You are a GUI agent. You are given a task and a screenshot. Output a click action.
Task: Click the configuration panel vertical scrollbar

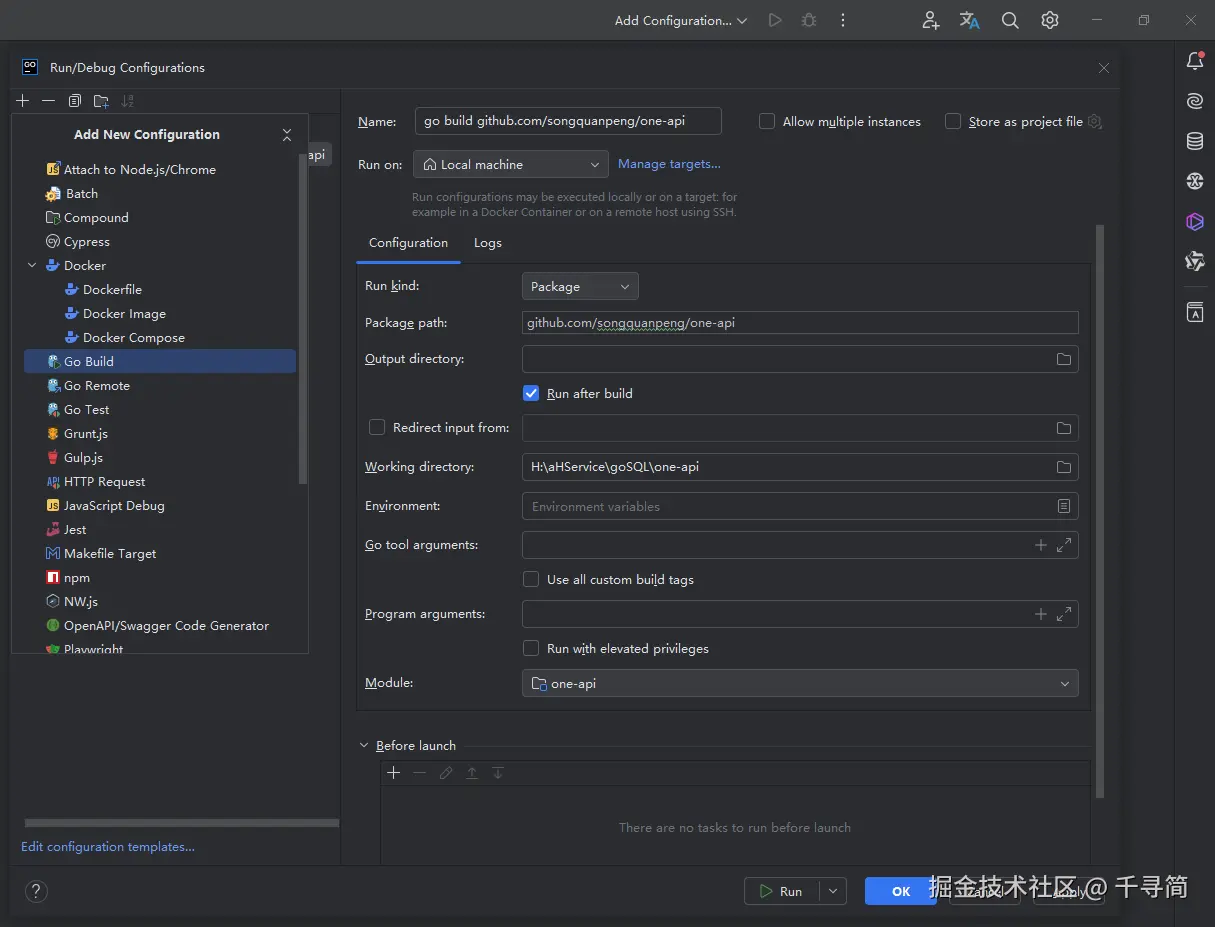click(x=1100, y=510)
